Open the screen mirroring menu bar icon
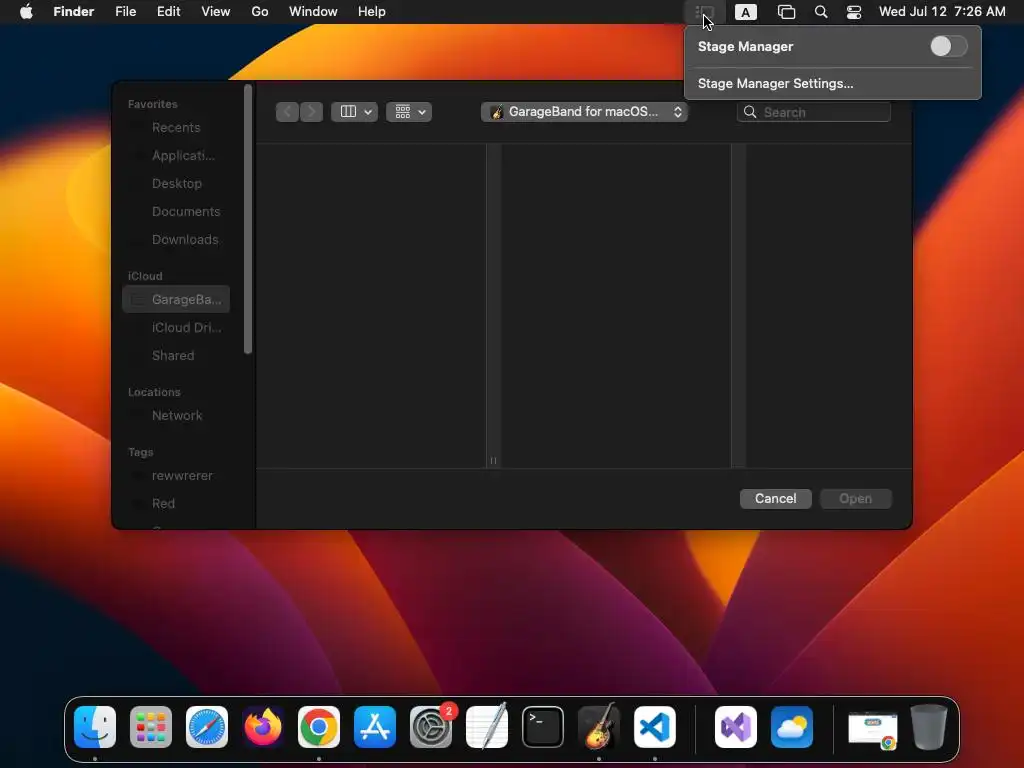The image size is (1024, 768). click(786, 12)
